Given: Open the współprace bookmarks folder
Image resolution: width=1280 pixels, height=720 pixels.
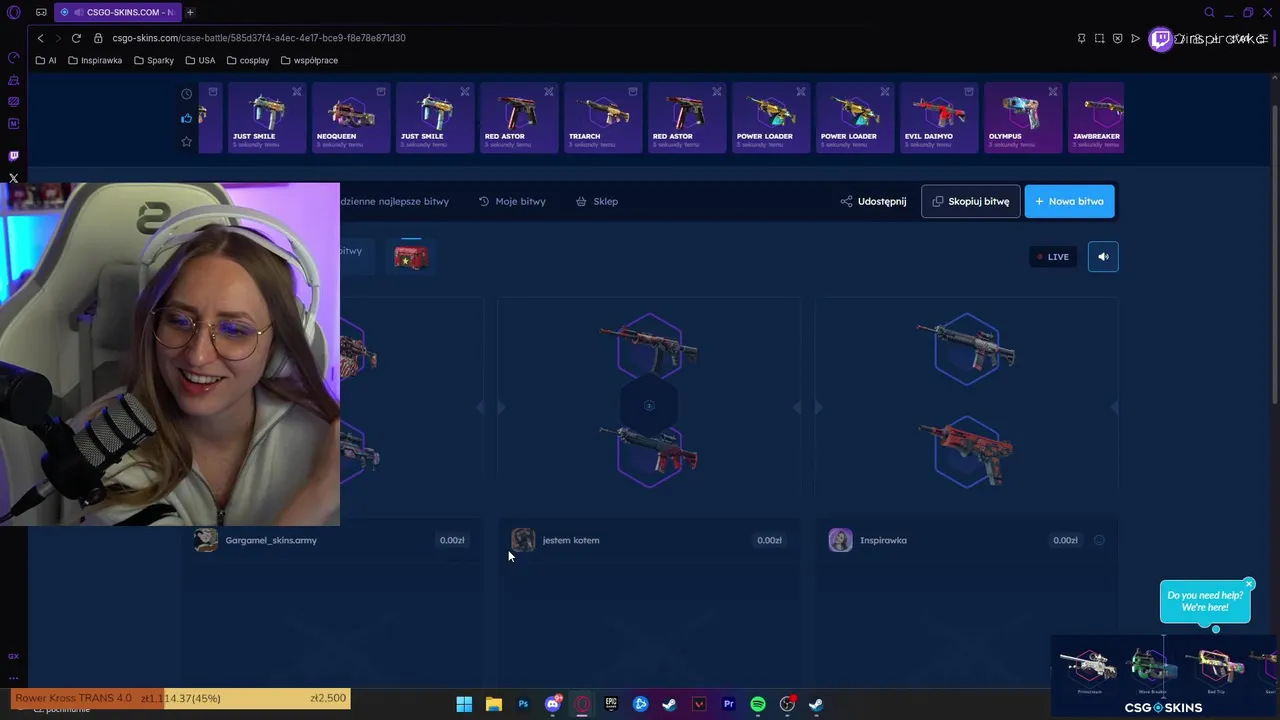Looking at the screenshot, I should 309,60.
